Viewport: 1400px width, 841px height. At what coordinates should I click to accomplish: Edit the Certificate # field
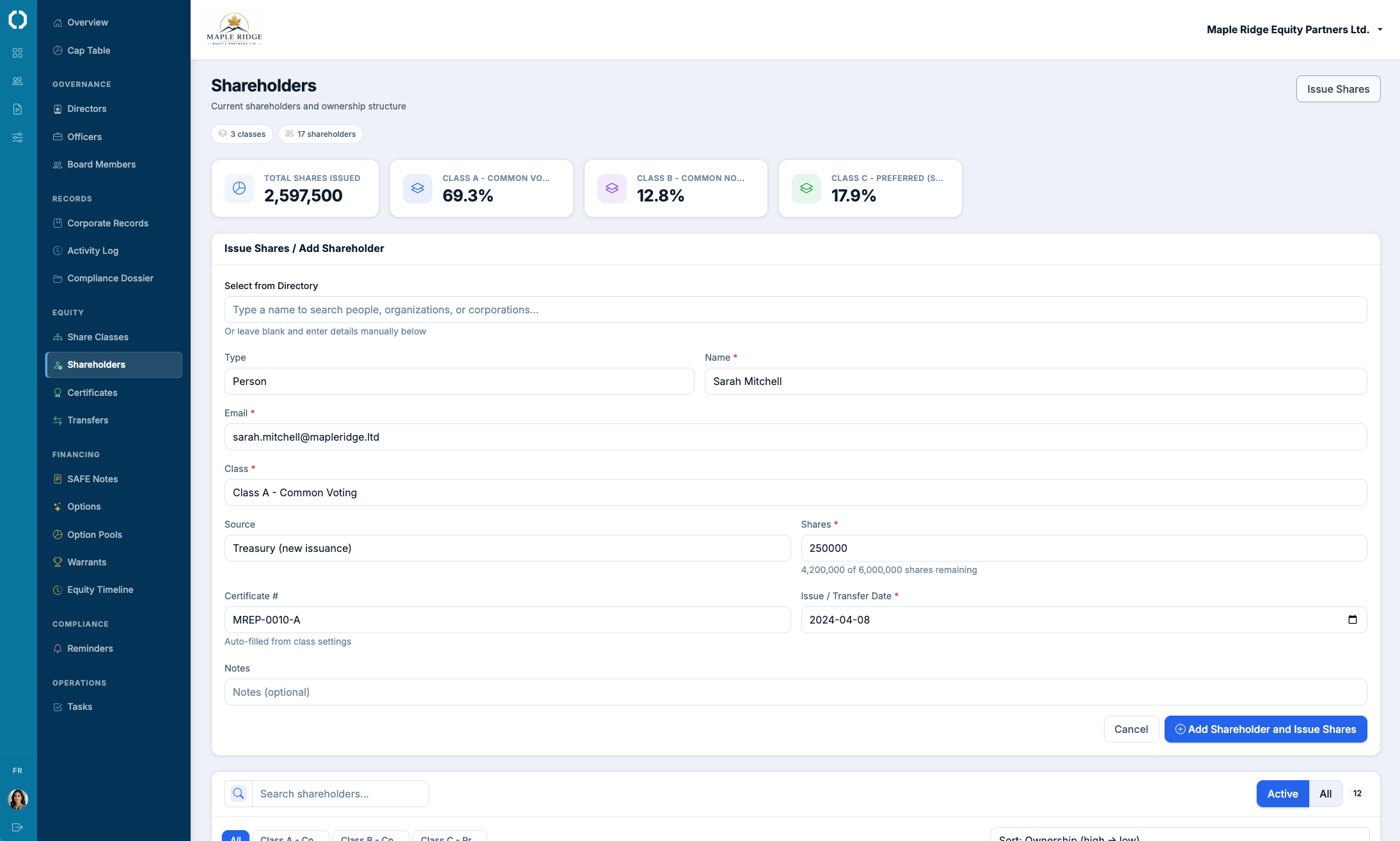(x=508, y=620)
